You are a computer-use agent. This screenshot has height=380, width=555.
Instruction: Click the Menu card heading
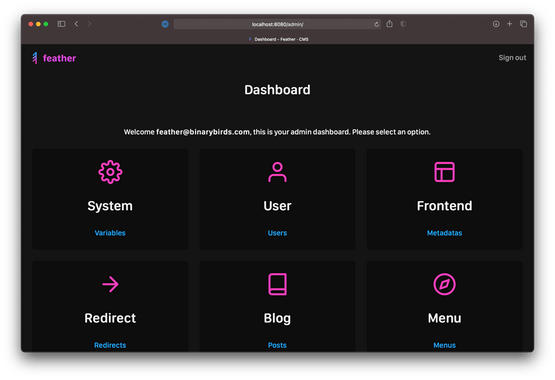point(445,318)
